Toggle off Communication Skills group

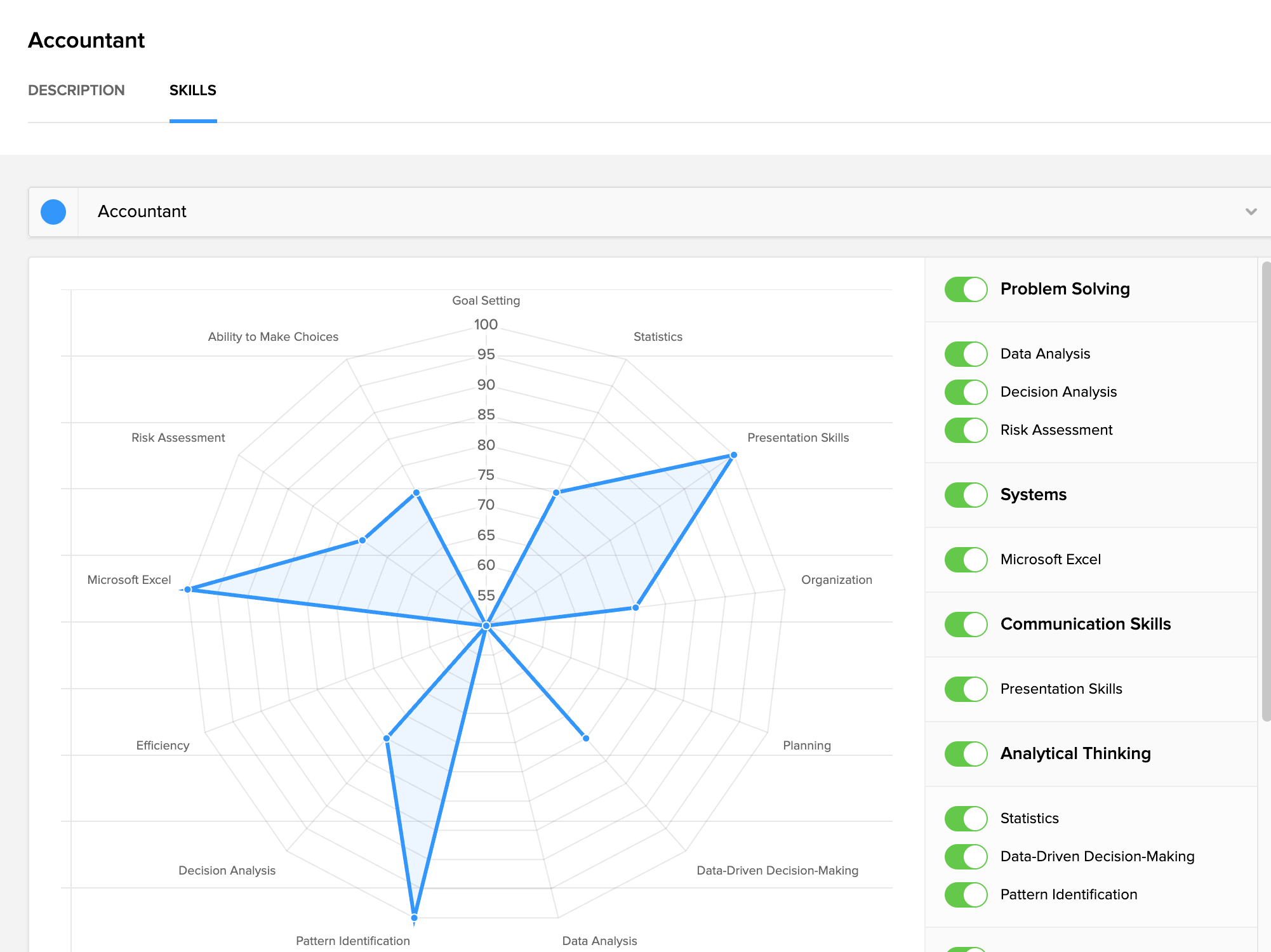coord(966,624)
